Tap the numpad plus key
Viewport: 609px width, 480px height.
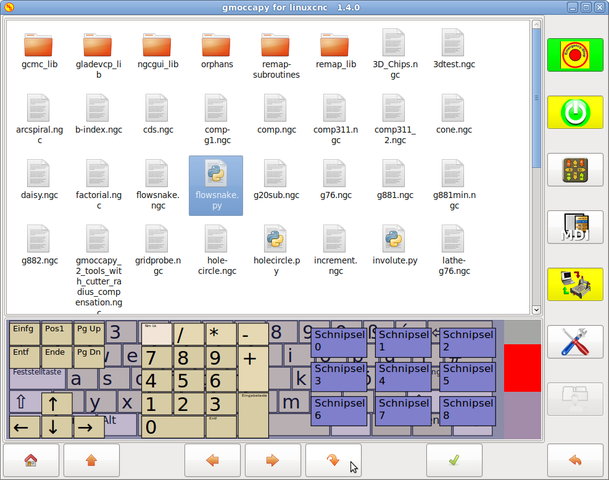pos(253,369)
